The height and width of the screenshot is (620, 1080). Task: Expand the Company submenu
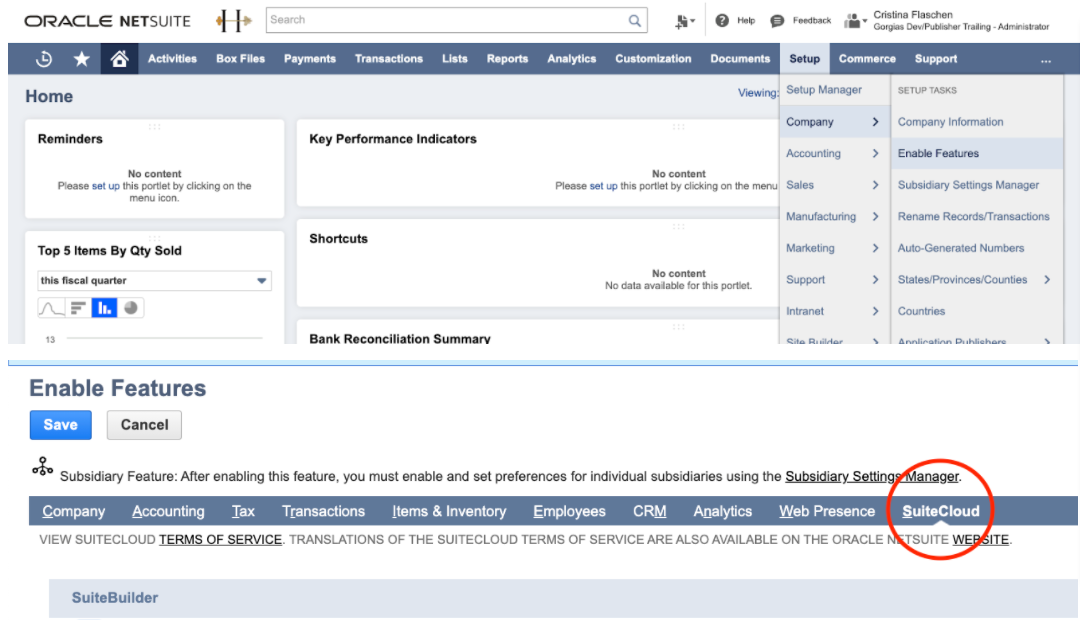point(834,122)
